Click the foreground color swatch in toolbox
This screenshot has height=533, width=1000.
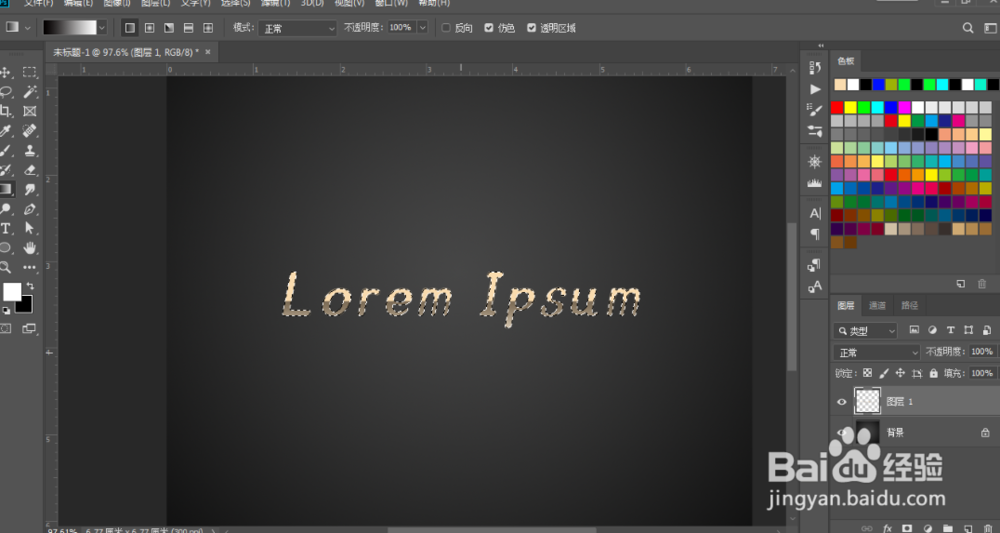[12, 292]
